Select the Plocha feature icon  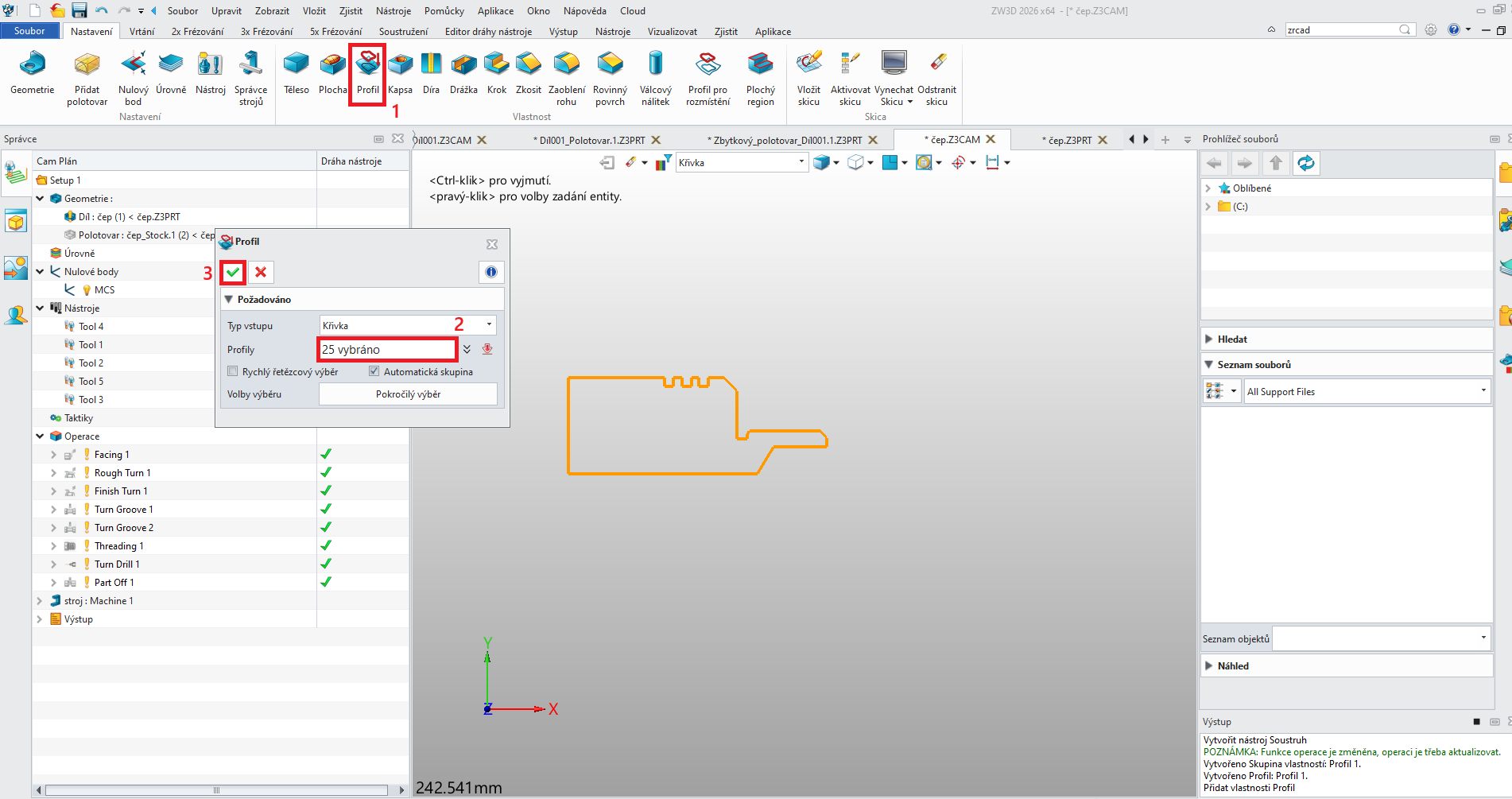click(x=332, y=73)
